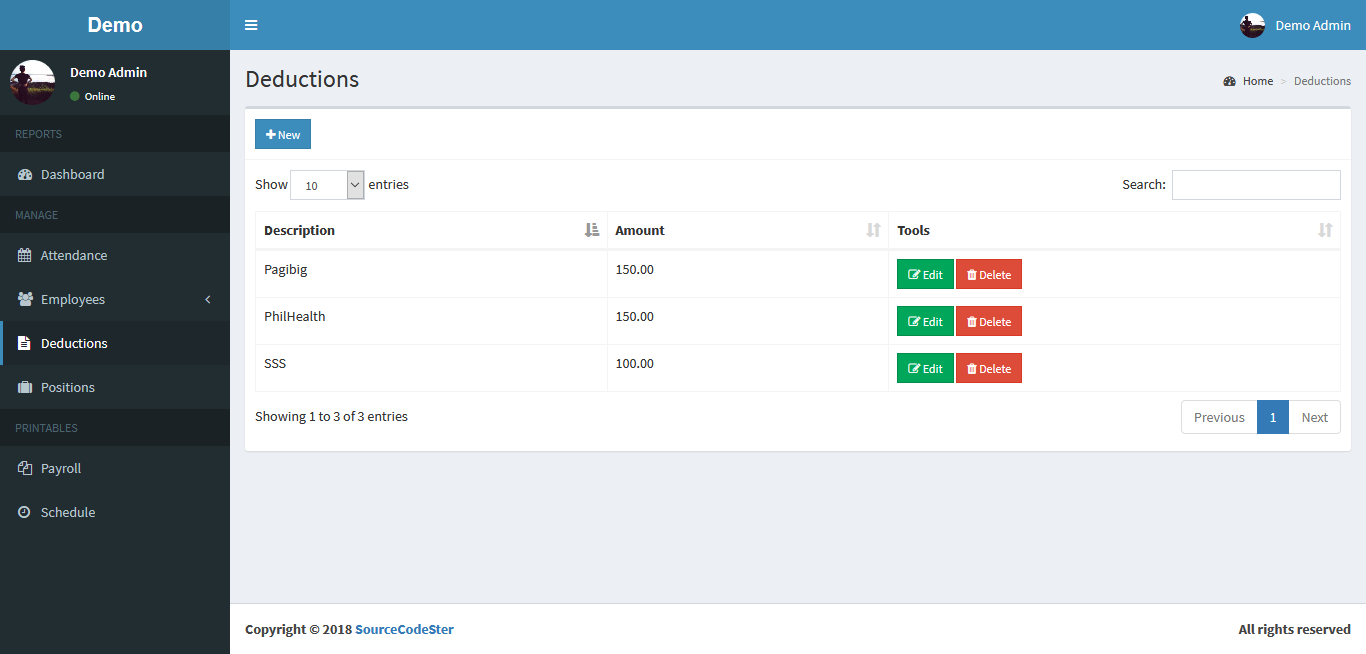Toggle the sidebar hamburger menu icon

[x=251, y=25]
